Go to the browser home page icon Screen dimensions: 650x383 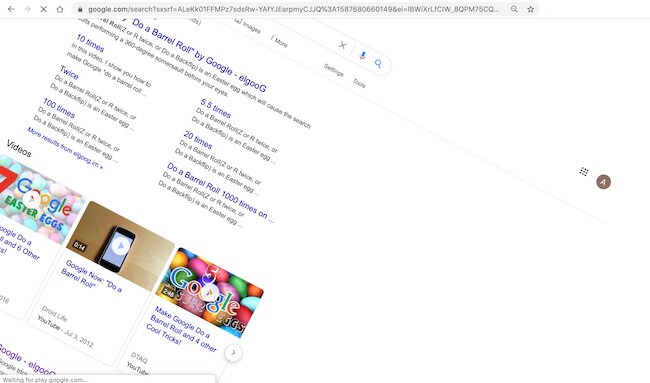(60, 9)
